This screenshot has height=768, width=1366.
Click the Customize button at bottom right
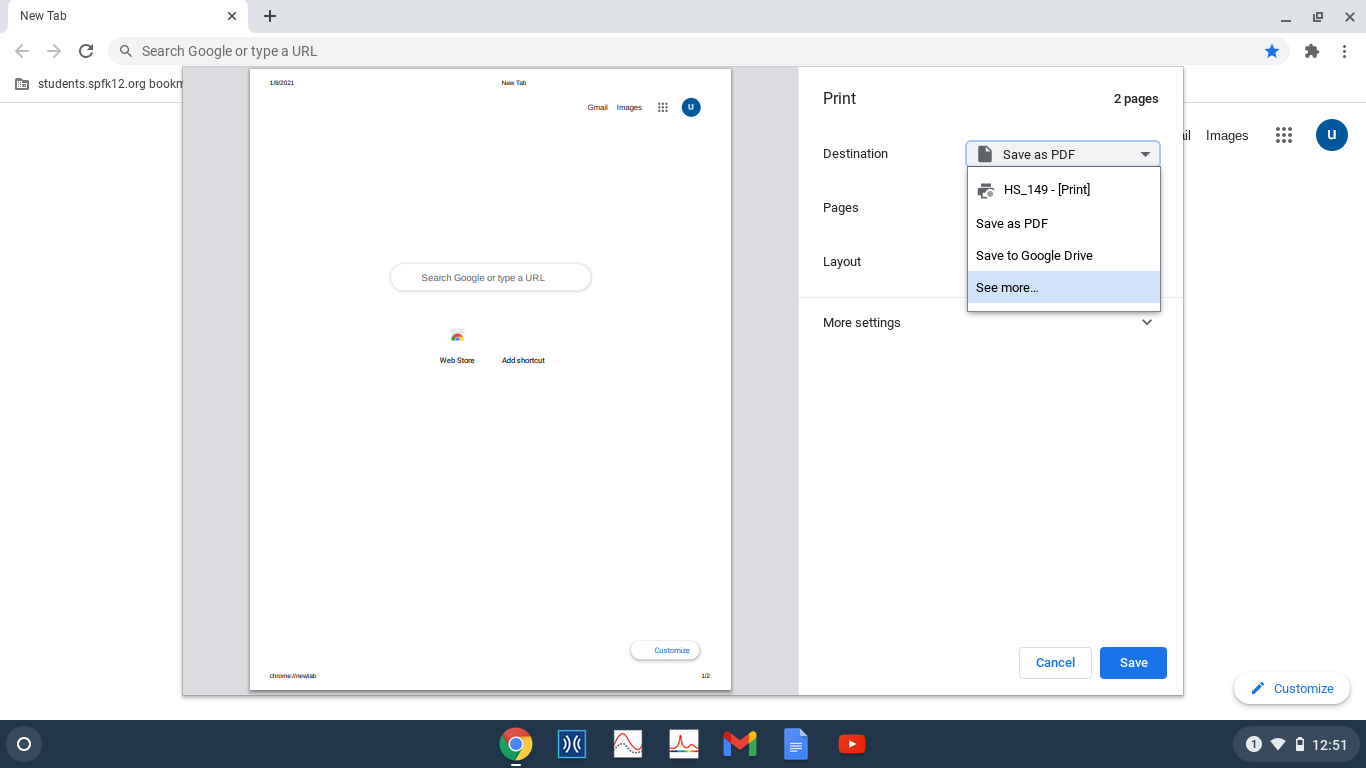pyautogui.click(x=1291, y=688)
